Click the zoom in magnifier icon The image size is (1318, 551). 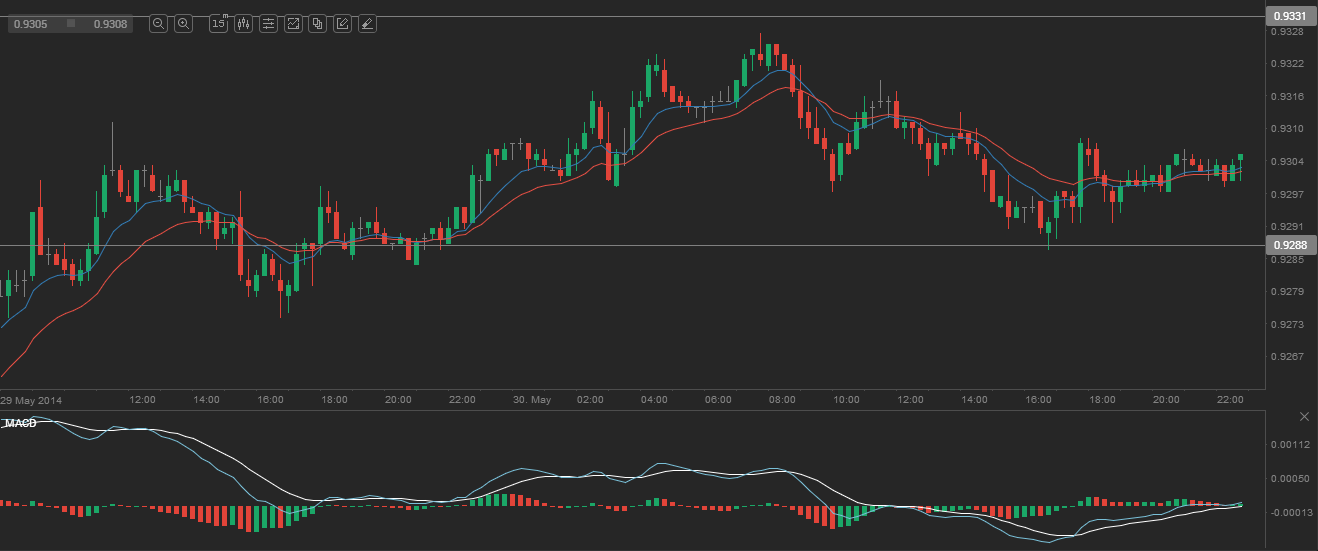coord(183,24)
